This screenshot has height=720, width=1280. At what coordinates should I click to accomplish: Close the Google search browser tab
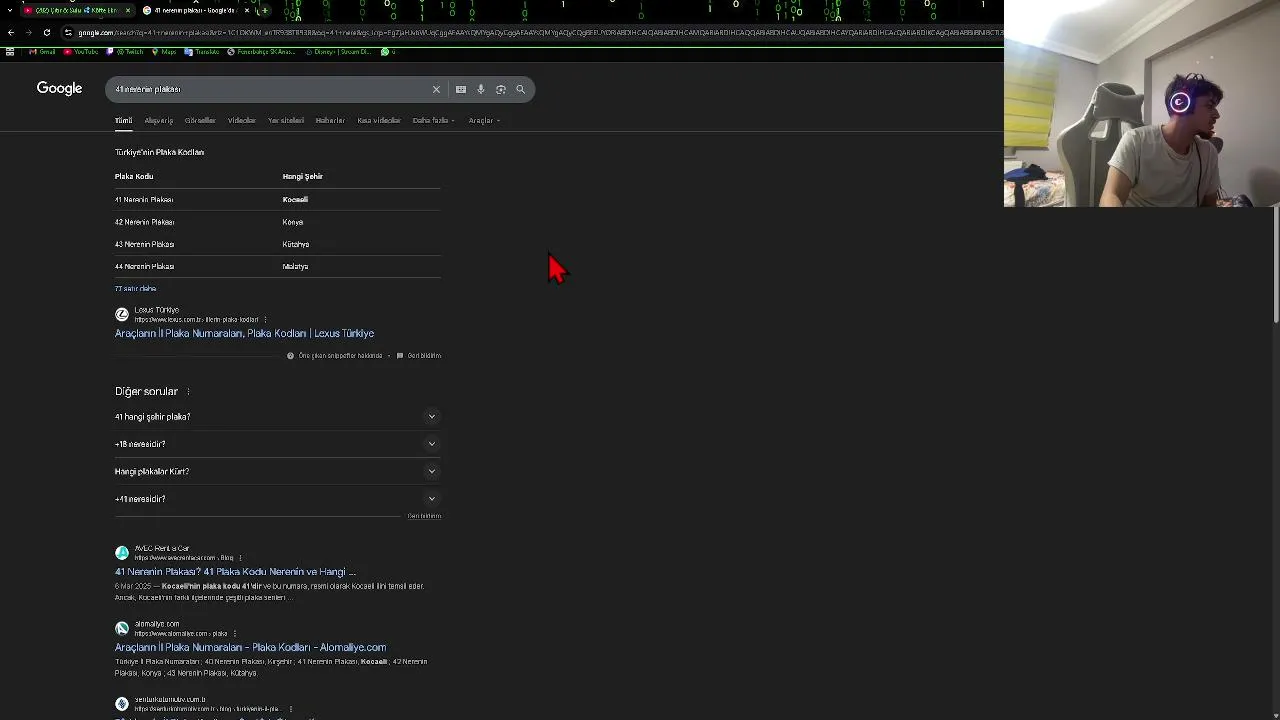pos(247,10)
